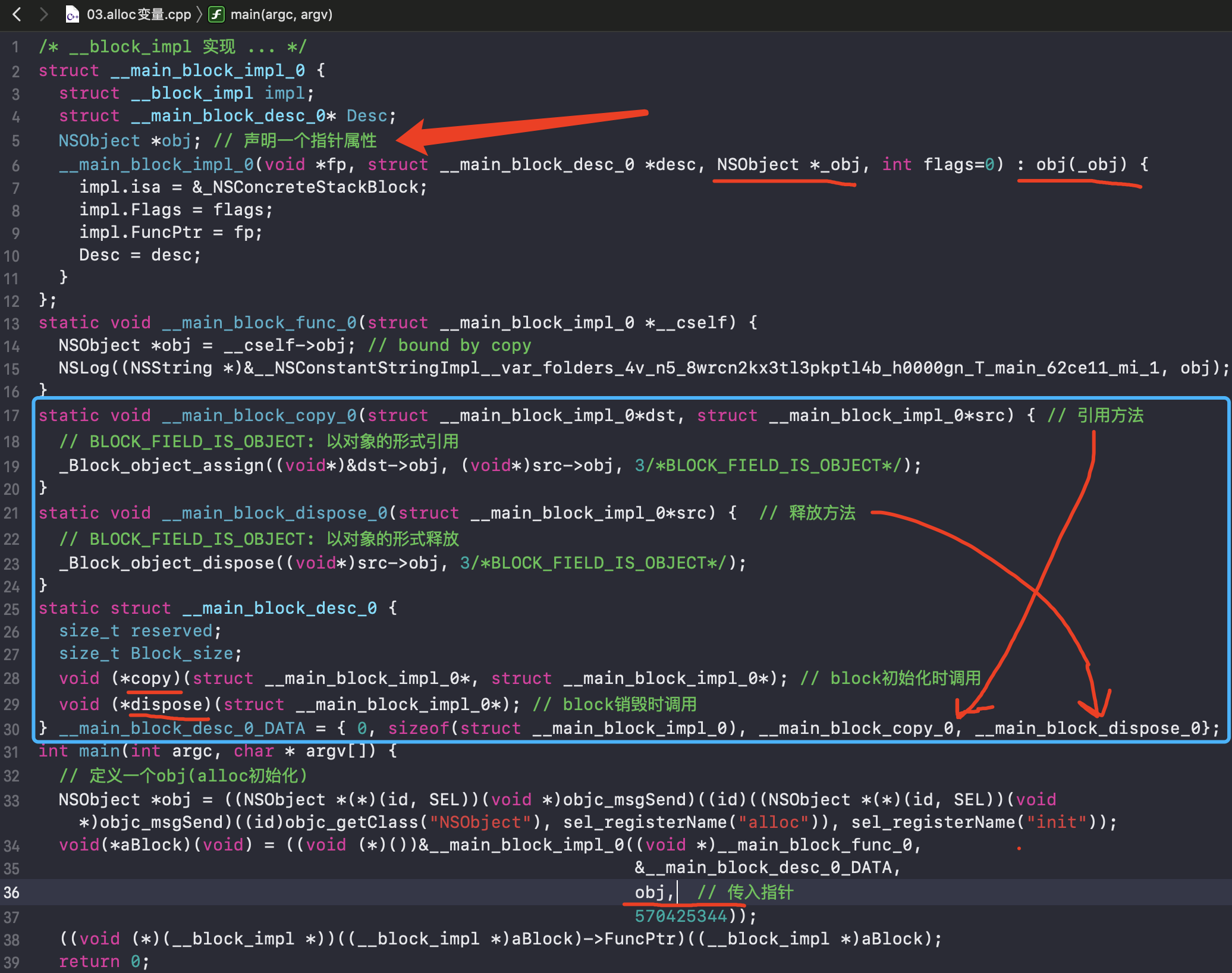The height and width of the screenshot is (973, 1232).
Task: Click 'NSLog' on line 15
Action: pyautogui.click(x=84, y=368)
